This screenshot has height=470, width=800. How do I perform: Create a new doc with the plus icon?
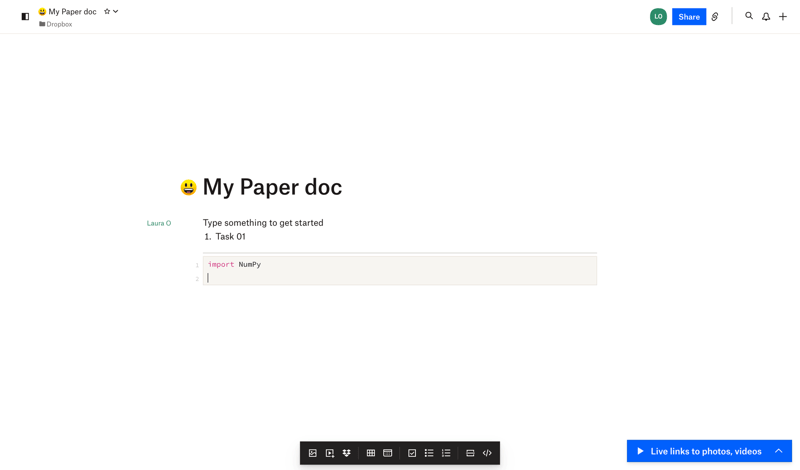[x=783, y=16]
